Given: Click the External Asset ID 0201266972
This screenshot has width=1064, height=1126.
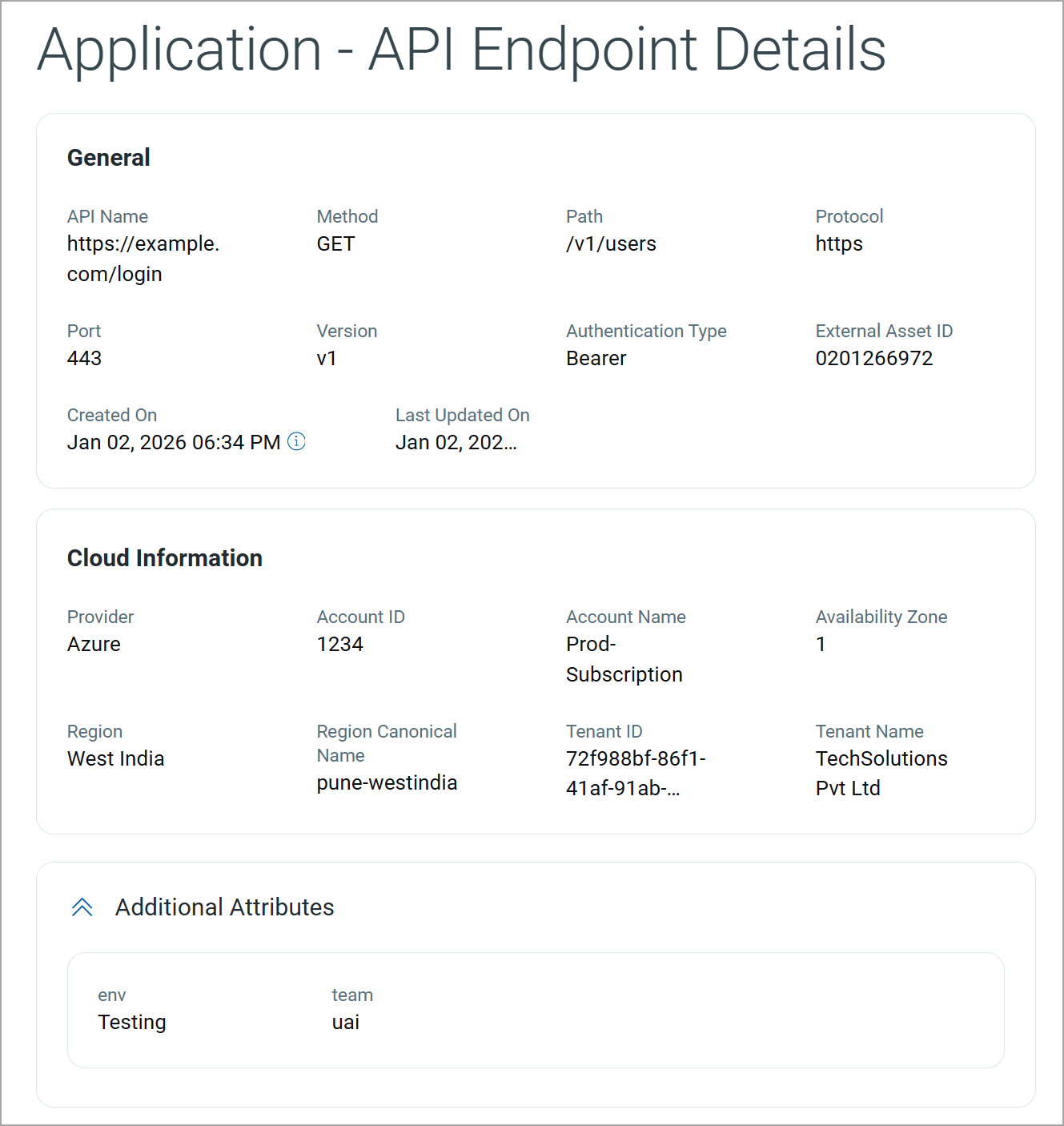Looking at the screenshot, I should tap(874, 358).
